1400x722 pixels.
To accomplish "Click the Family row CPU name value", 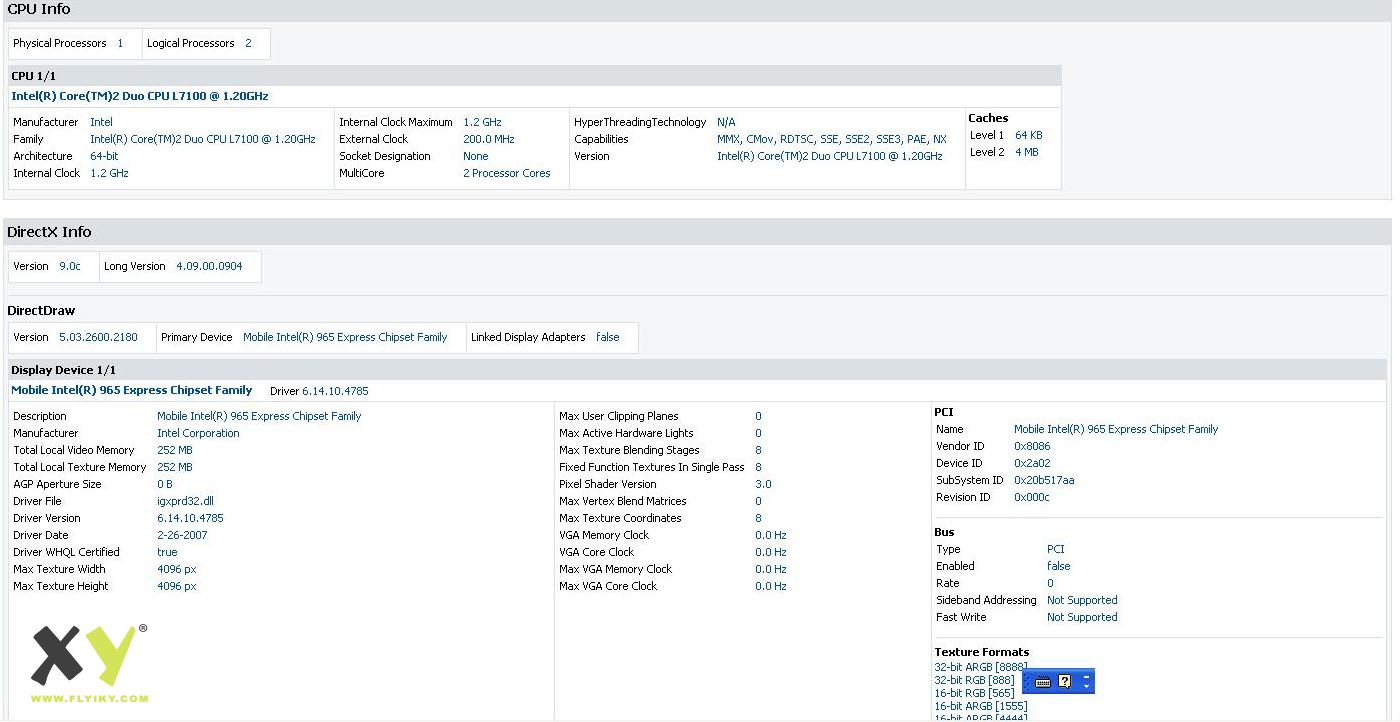I will 203,139.
